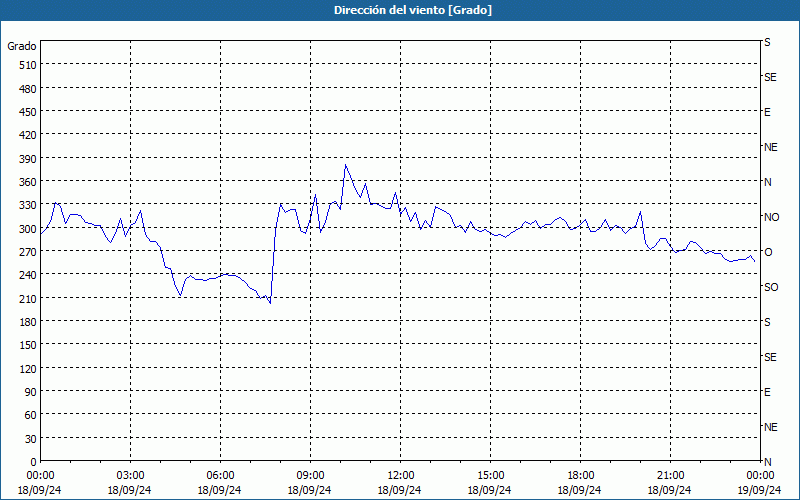The width and height of the screenshot is (800, 500).
Task: Click the 30 degree axis label
Action: [x=31, y=439]
